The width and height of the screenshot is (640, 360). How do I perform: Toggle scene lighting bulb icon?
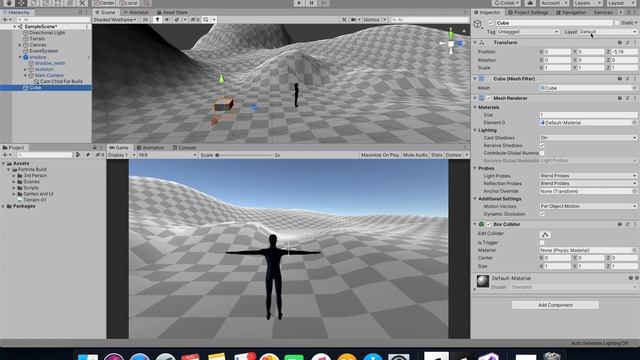click(157, 20)
